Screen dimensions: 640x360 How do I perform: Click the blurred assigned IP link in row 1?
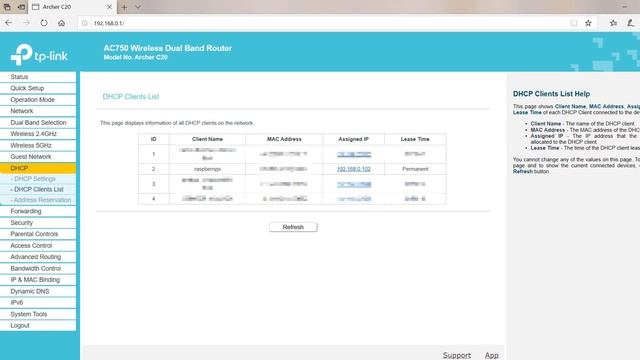tap(354, 154)
